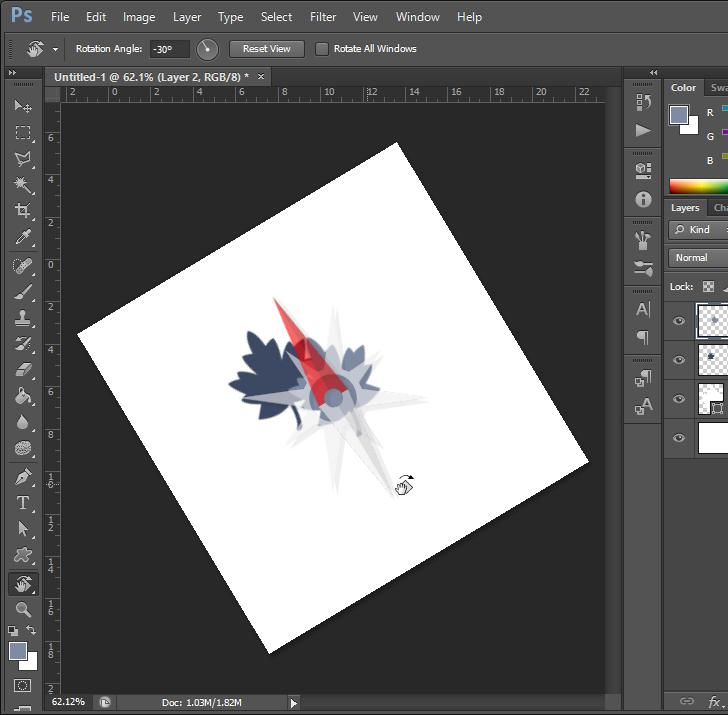This screenshot has width=728, height=715.
Task: Select the Magic Wand tool
Action: coord(23,185)
